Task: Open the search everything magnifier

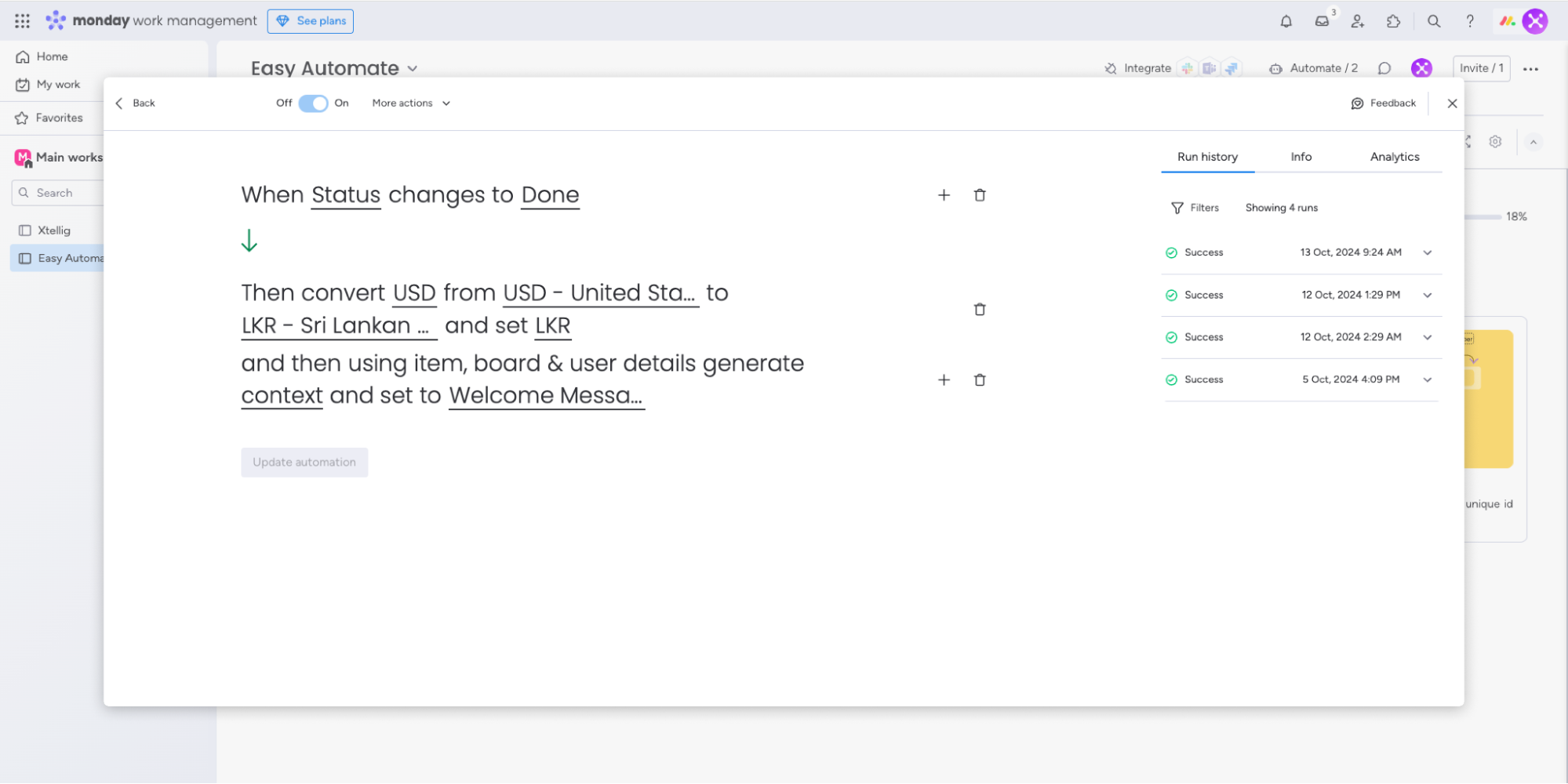Action: pyautogui.click(x=1433, y=21)
